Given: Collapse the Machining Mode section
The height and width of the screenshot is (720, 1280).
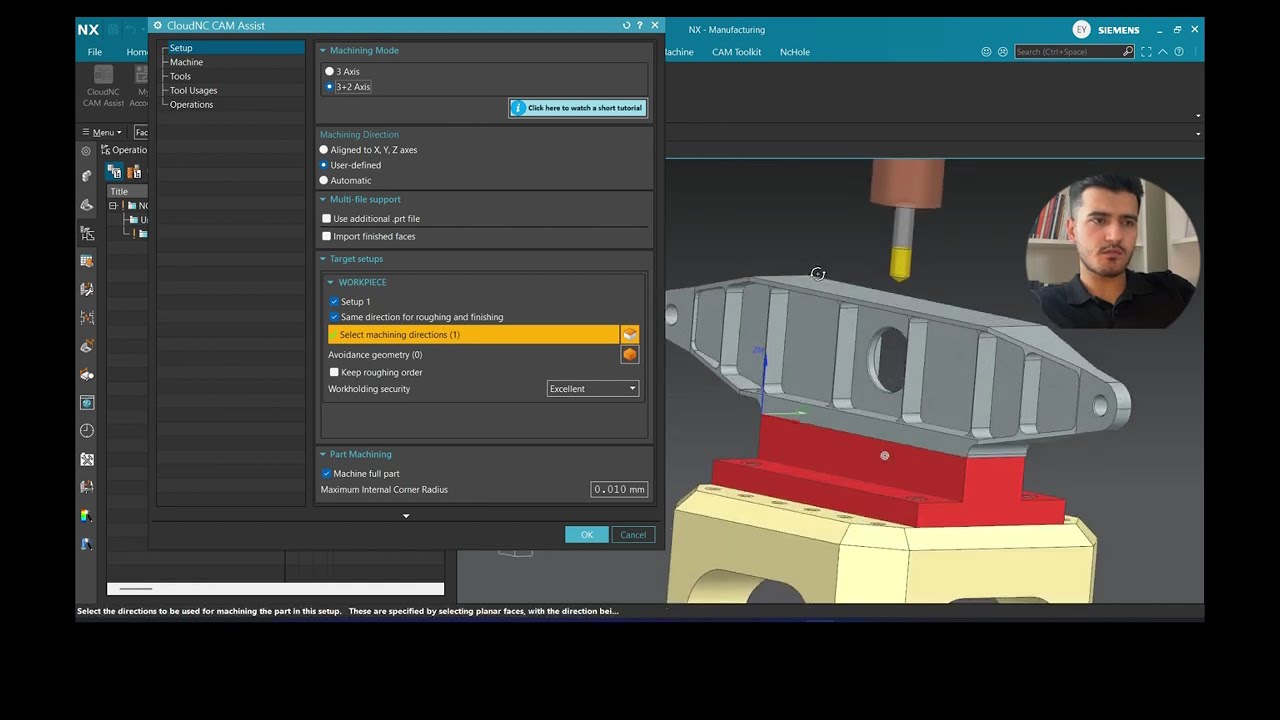Looking at the screenshot, I should coord(323,51).
